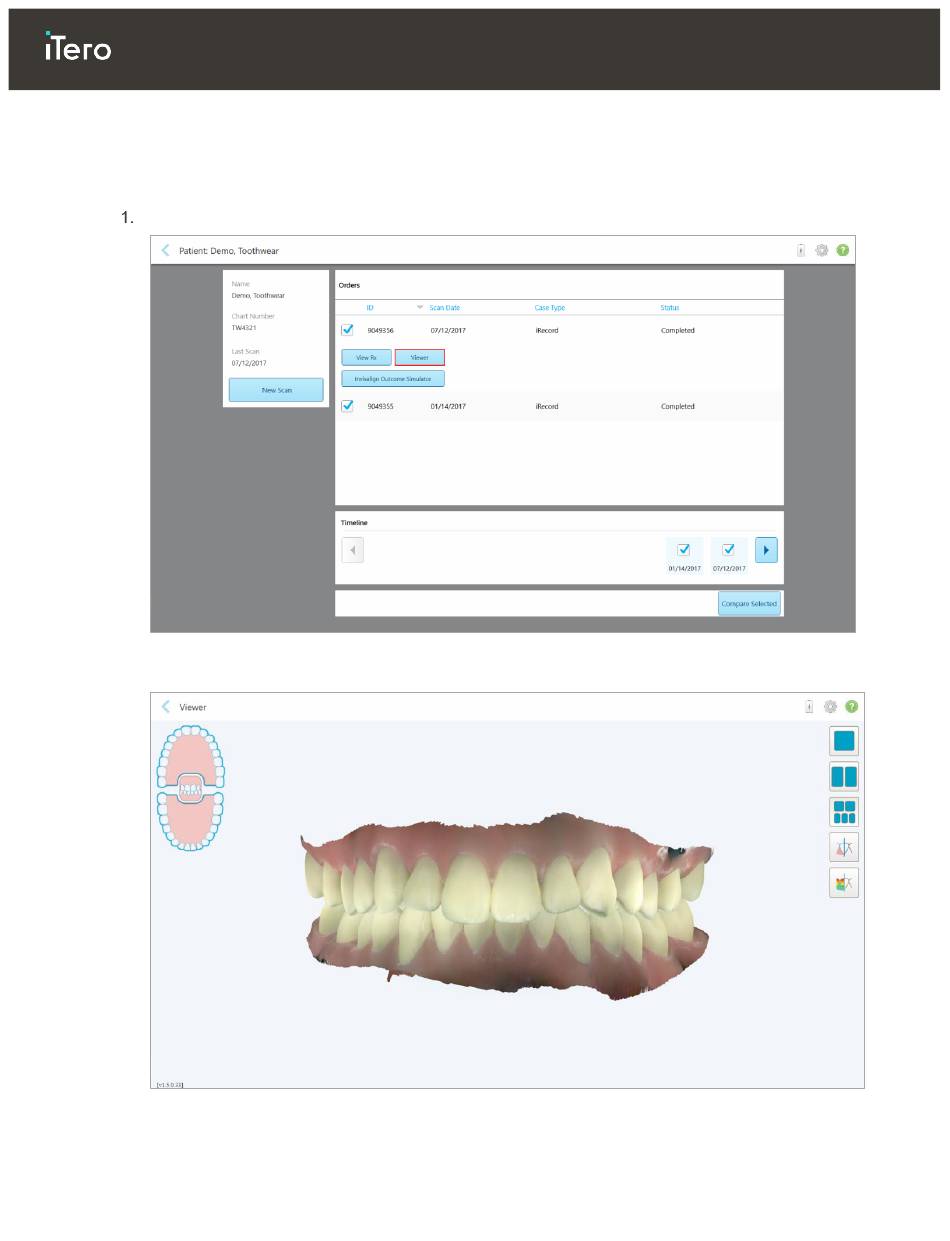The height and width of the screenshot is (1241, 950).
Task: Check battery status icon on Patient screen
Action: [801, 250]
